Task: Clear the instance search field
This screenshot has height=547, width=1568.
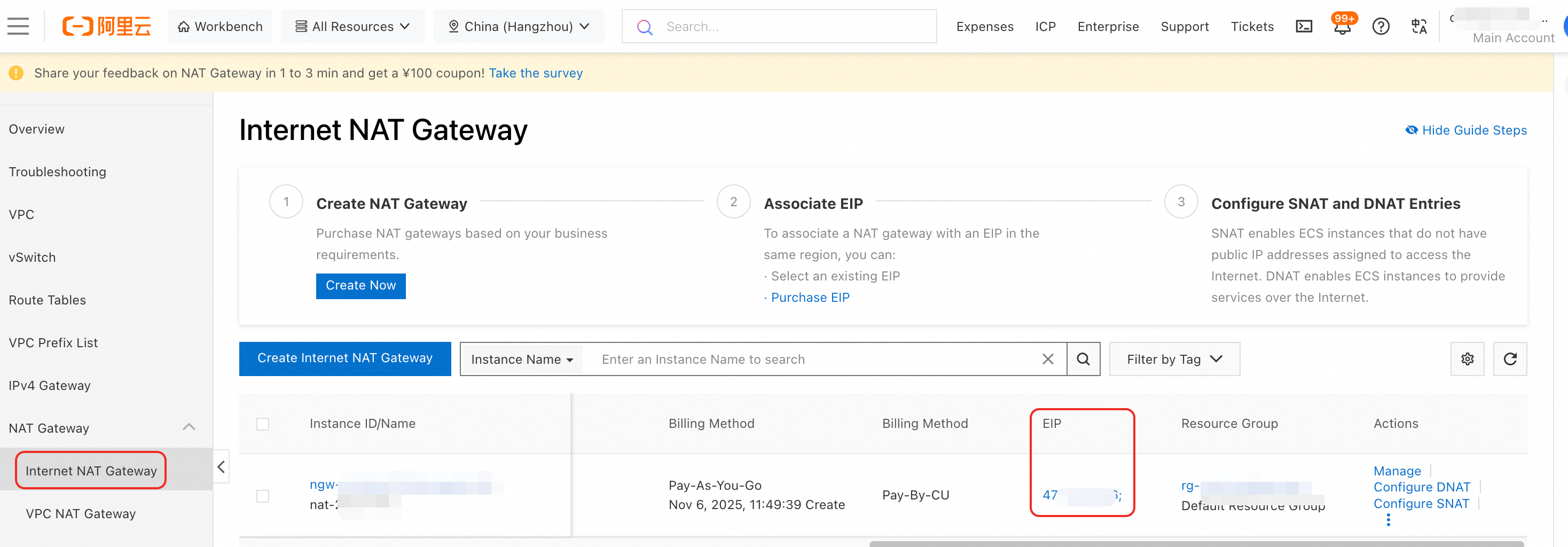Action: pos(1048,359)
